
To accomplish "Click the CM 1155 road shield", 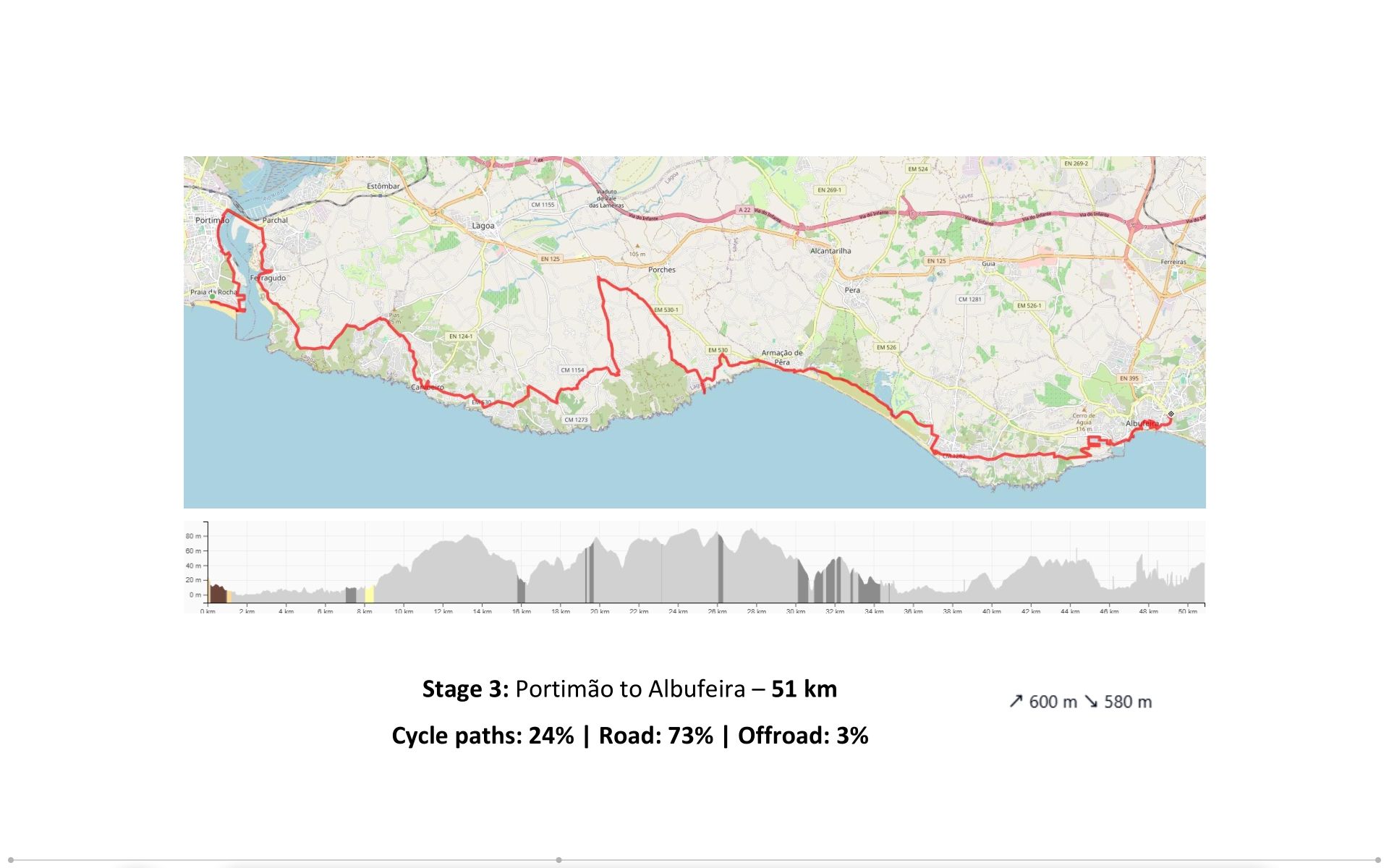I will coord(543,205).
